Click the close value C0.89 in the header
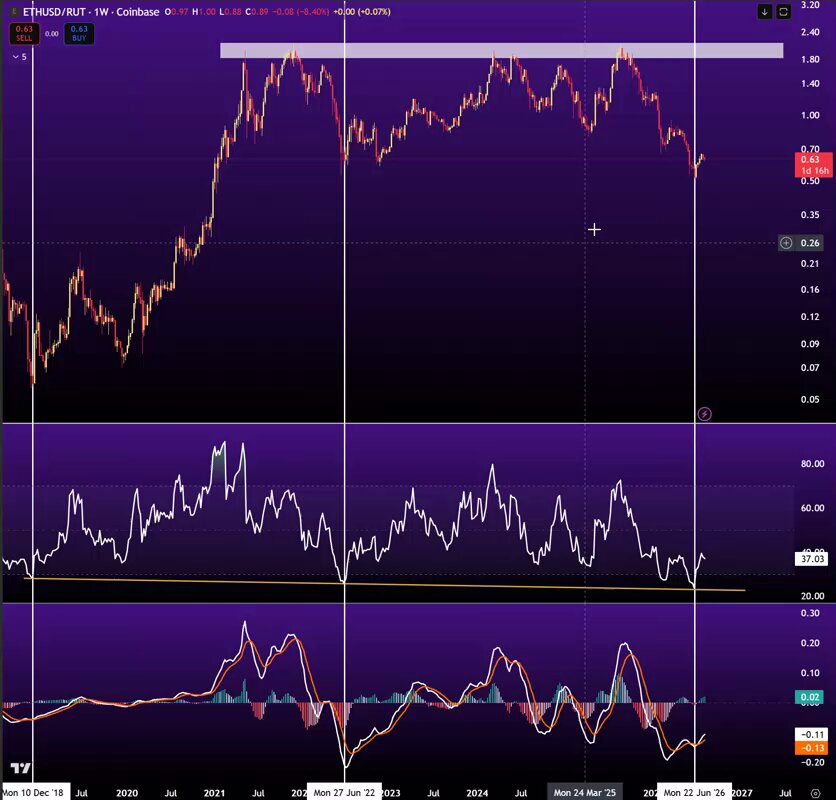Image resolution: width=836 pixels, height=800 pixels. (256, 12)
